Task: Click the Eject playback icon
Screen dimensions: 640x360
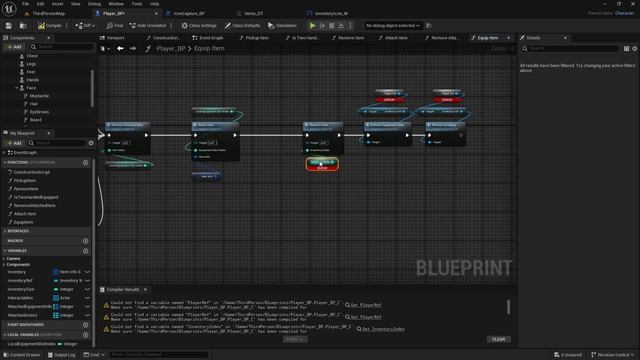Action: coord(341,25)
